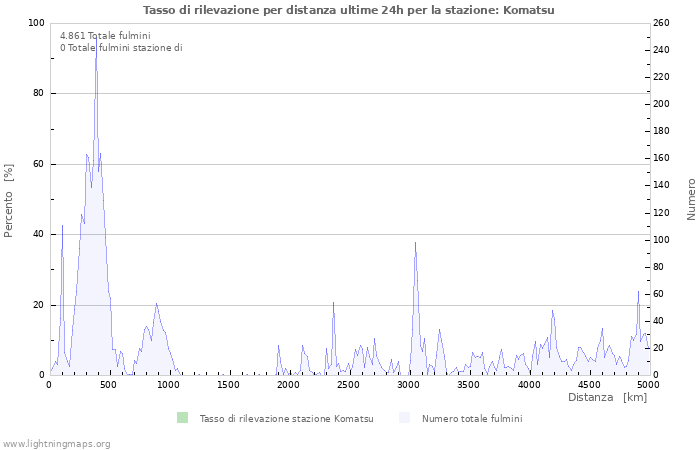Click the 5000 tick label on x-axis
This screenshot has height=450, width=700.
click(647, 385)
